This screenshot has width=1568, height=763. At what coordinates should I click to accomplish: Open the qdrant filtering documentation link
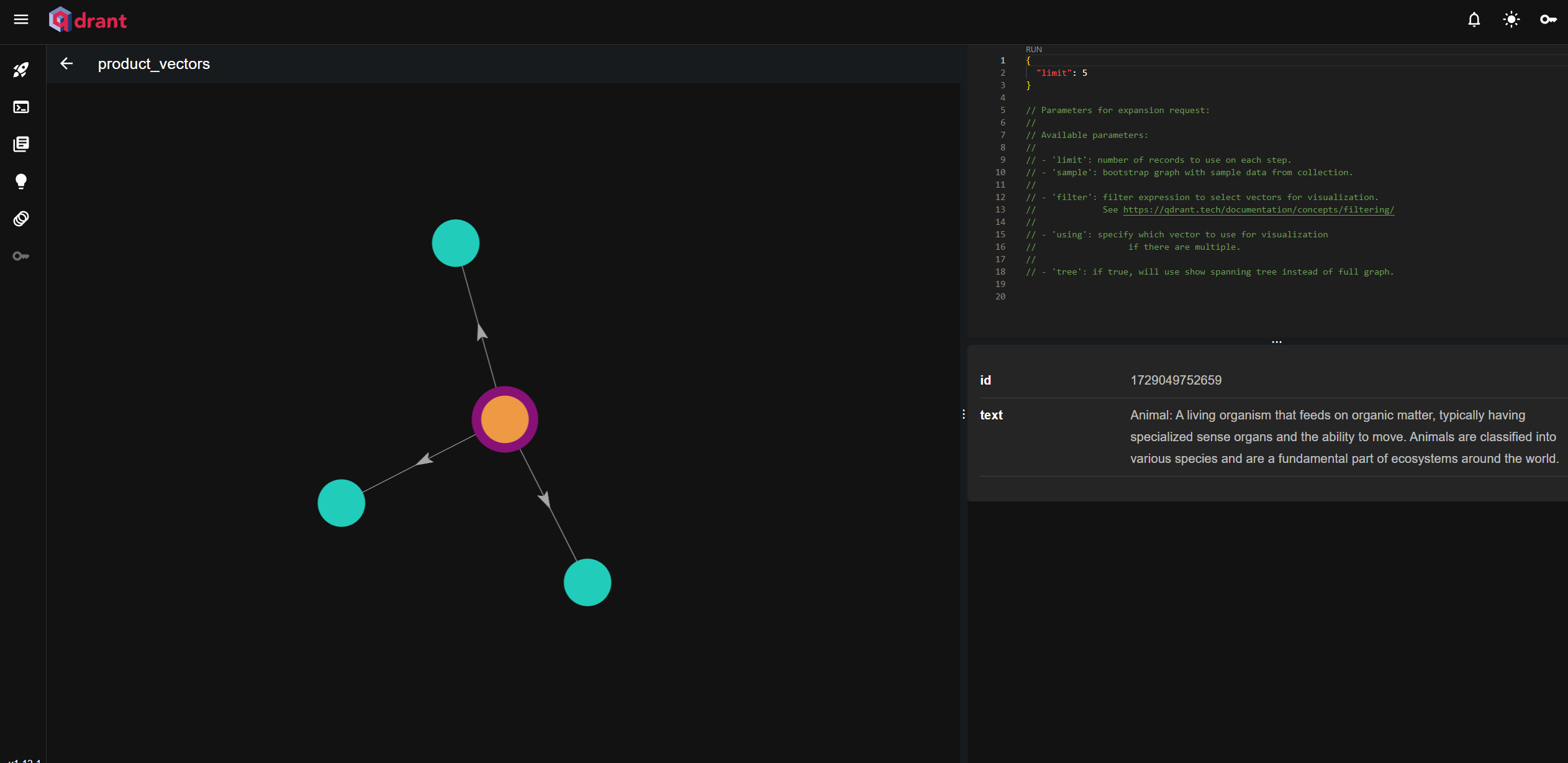1258,209
